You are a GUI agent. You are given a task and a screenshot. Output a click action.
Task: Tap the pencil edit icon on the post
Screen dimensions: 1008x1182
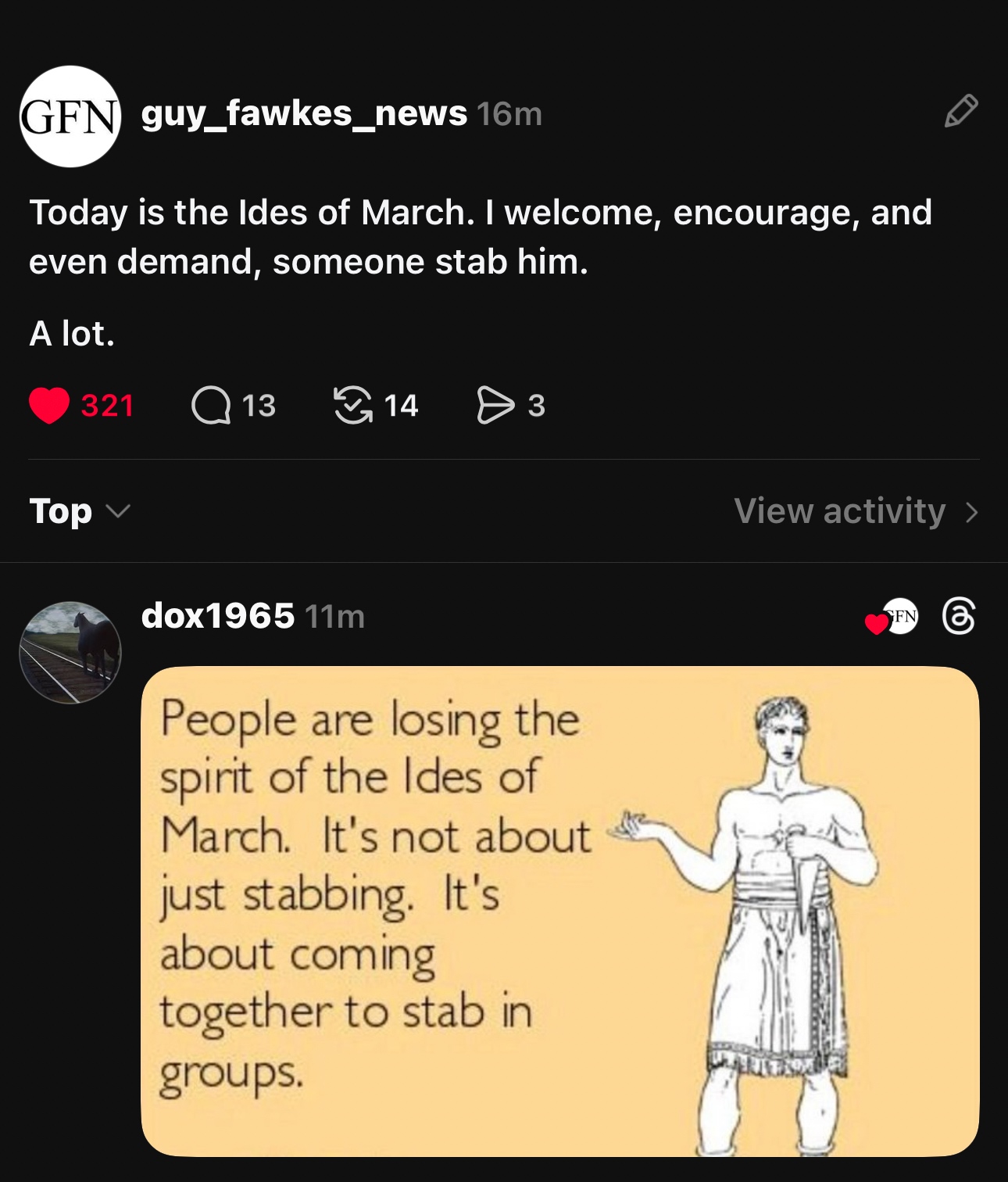960,111
